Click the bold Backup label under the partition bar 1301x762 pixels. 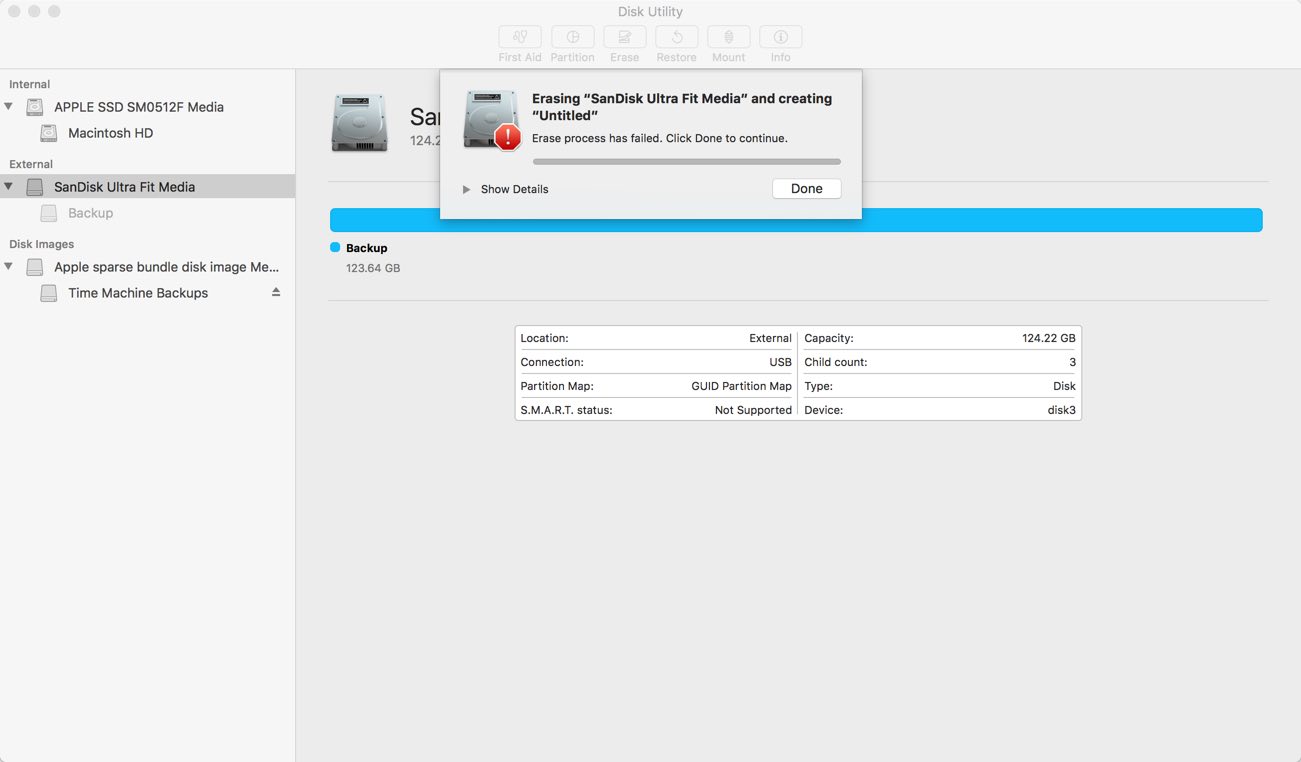point(367,248)
